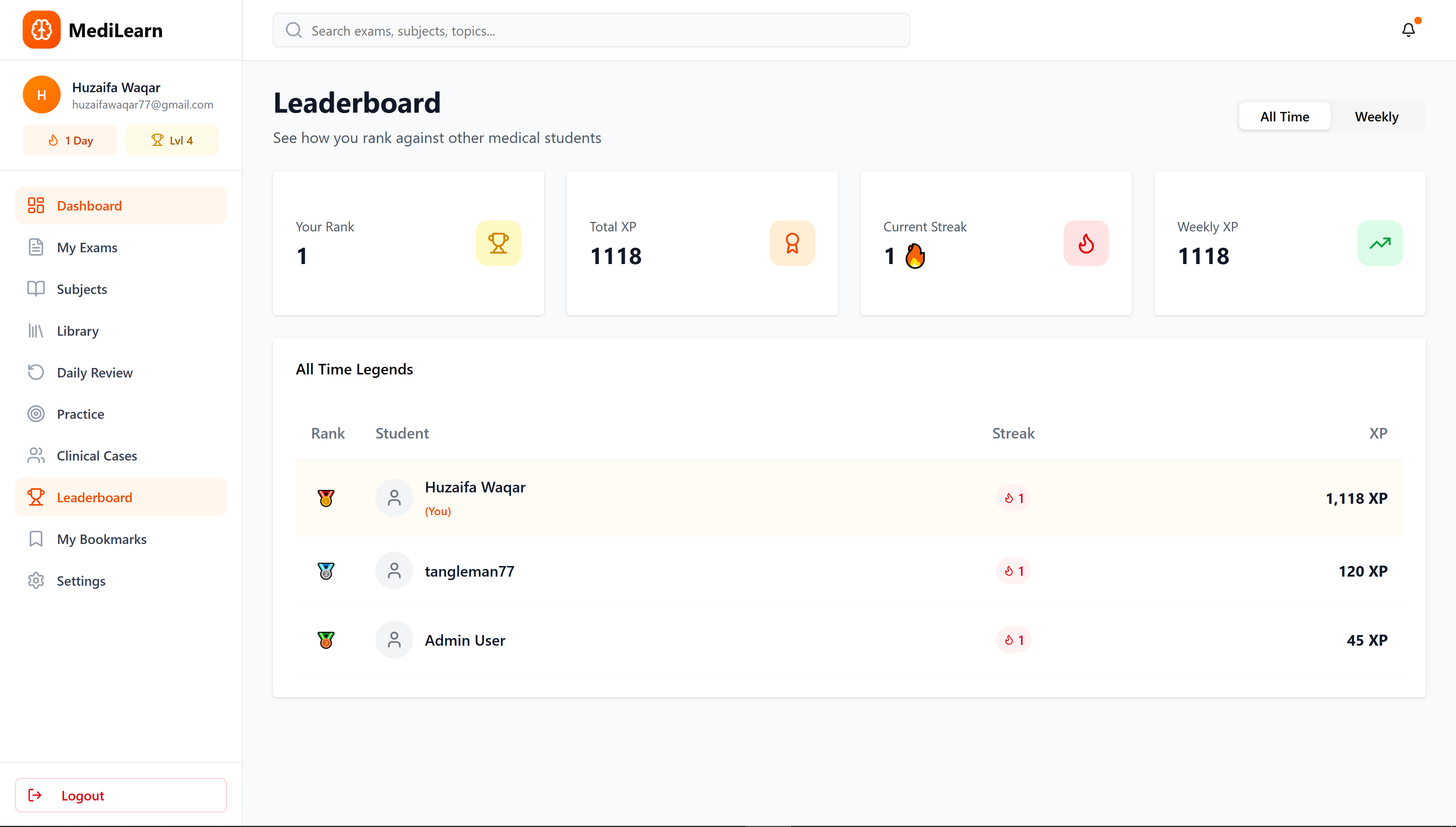Click the Logout button
1456x827 pixels.
click(120, 795)
